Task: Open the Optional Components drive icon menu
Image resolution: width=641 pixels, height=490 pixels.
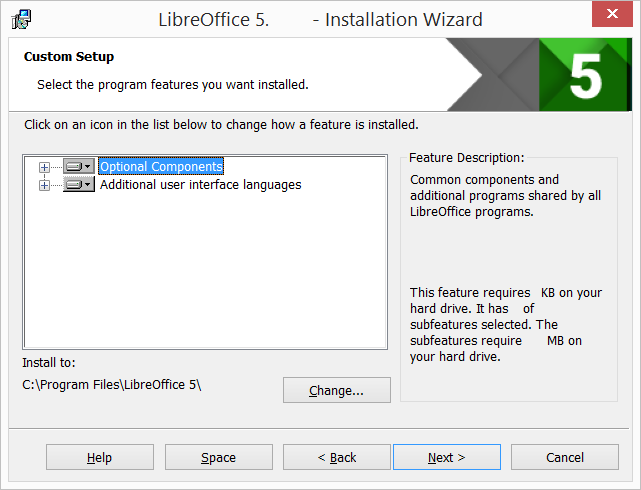Action: (78, 167)
